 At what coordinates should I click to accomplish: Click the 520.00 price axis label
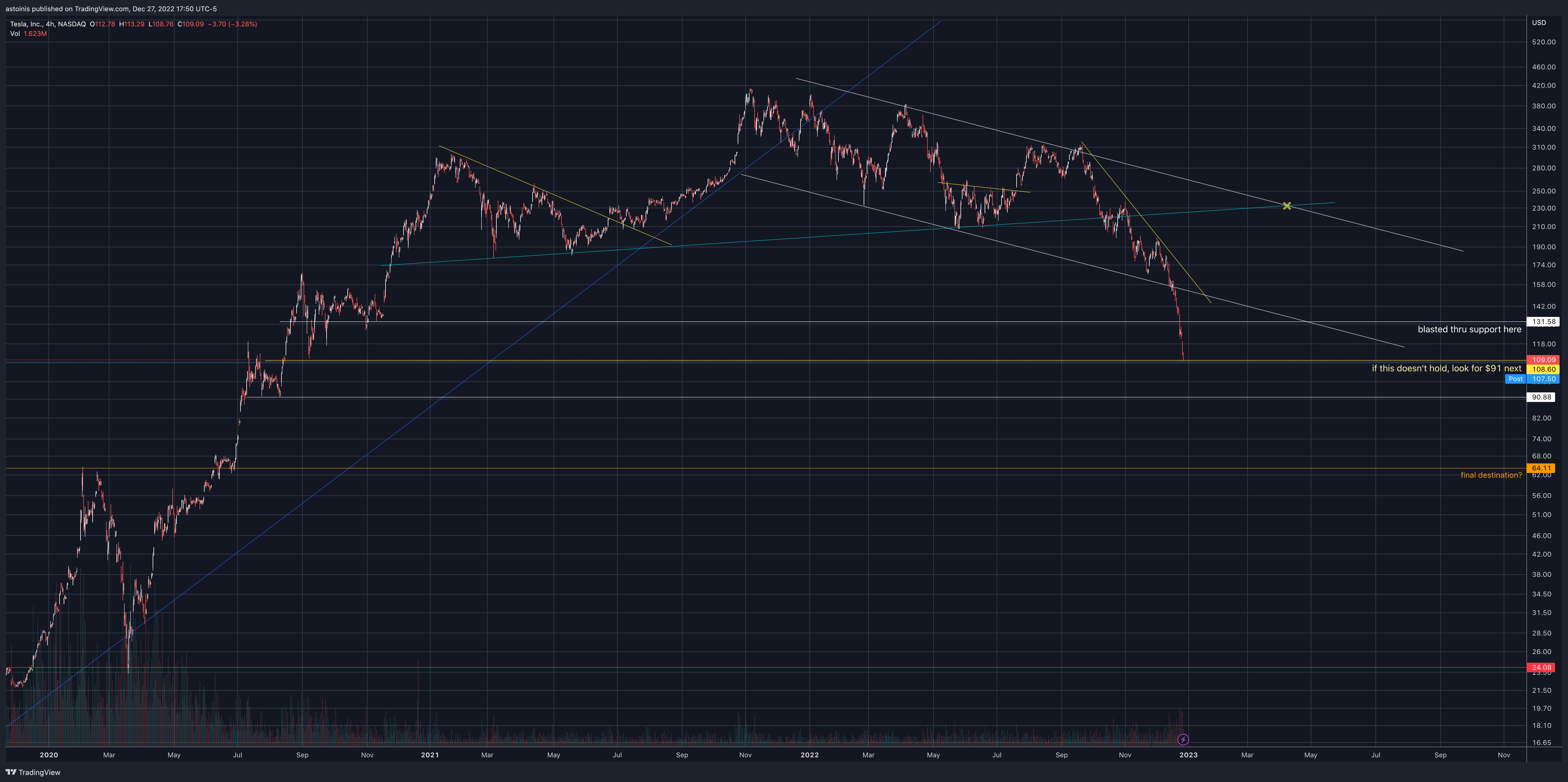pyautogui.click(x=1544, y=42)
